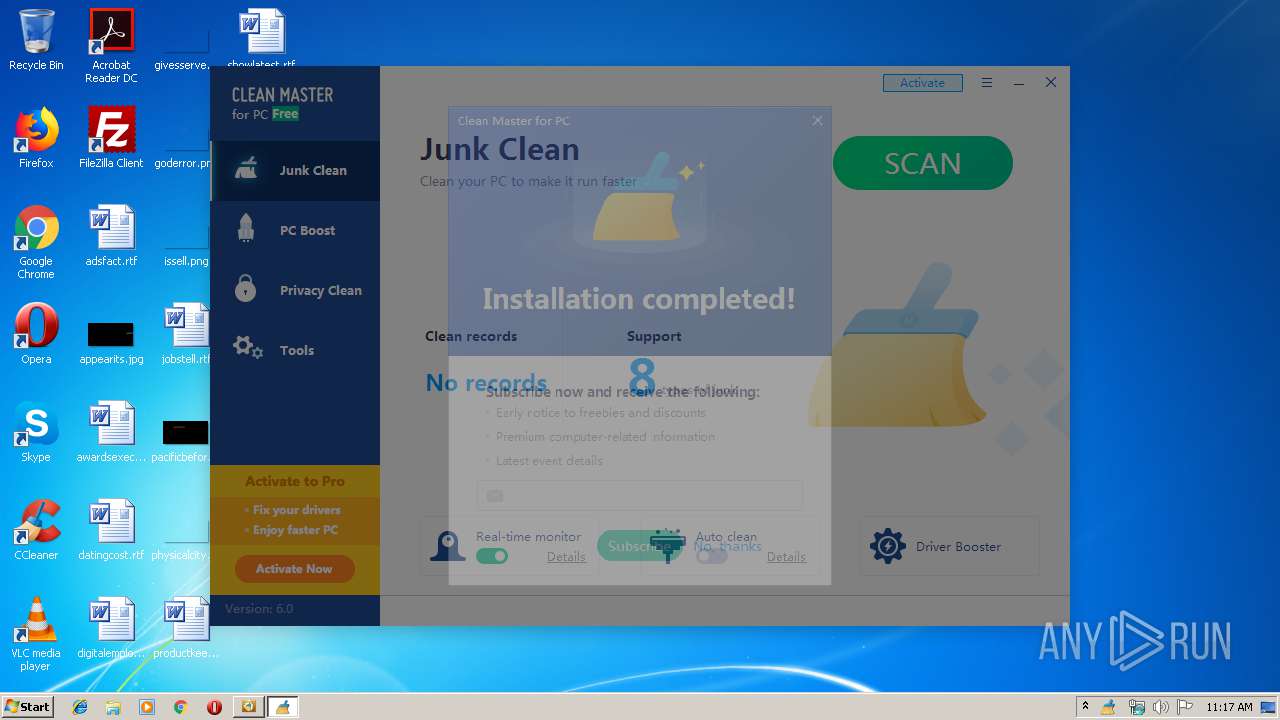Select the adsfact.rtf desktop file
The height and width of the screenshot is (720, 1280).
click(x=111, y=235)
